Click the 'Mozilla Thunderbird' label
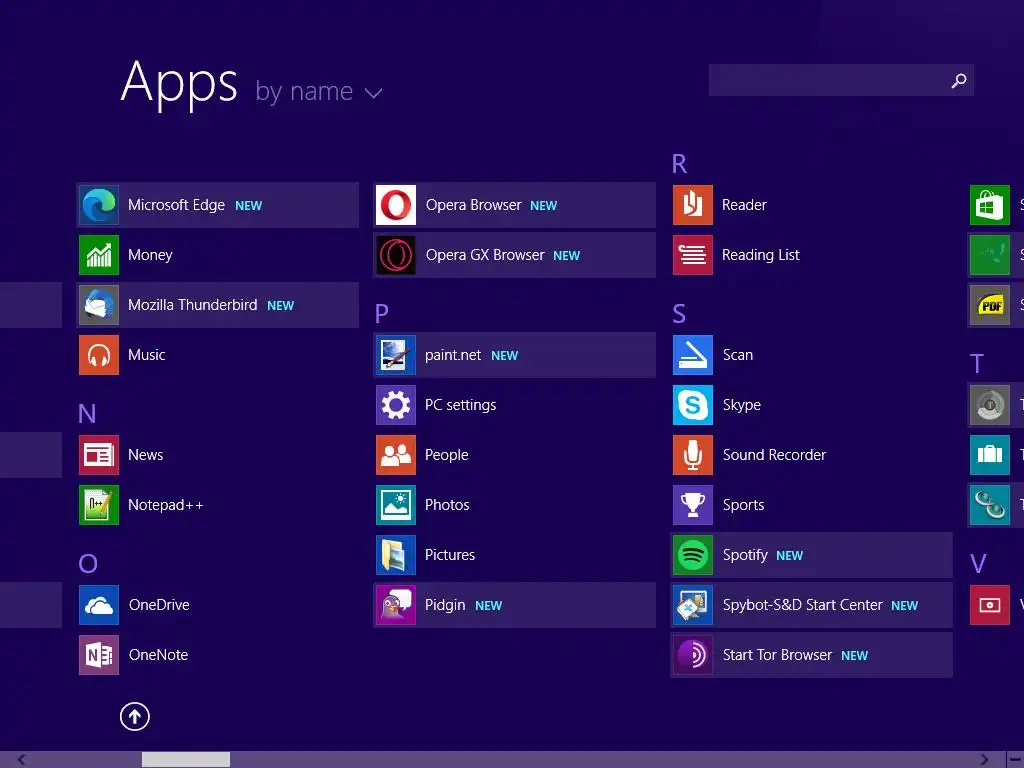1024x768 pixels. (x=193, y=305)
